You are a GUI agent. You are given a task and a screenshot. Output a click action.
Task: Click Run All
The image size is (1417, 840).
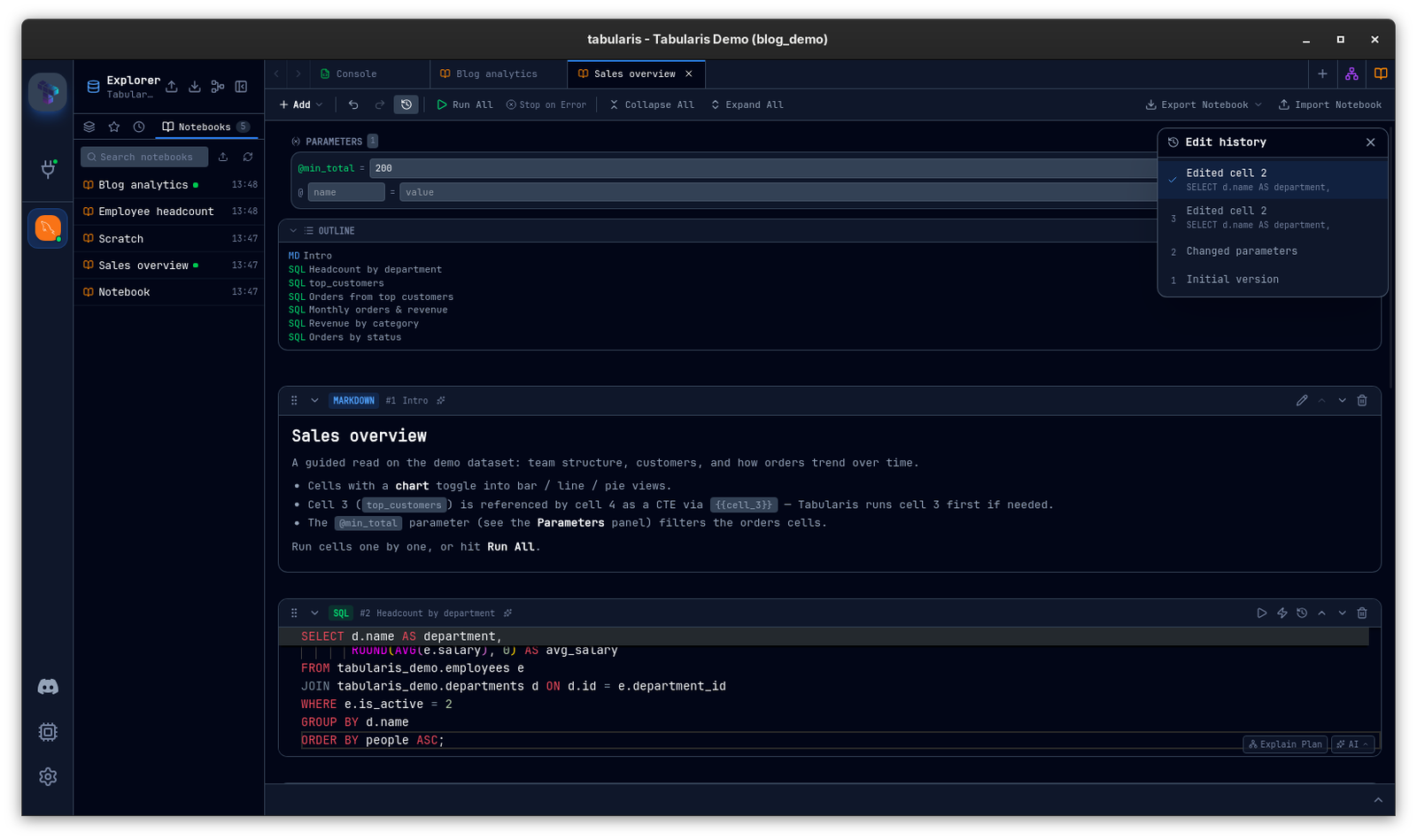pos(464,104)
